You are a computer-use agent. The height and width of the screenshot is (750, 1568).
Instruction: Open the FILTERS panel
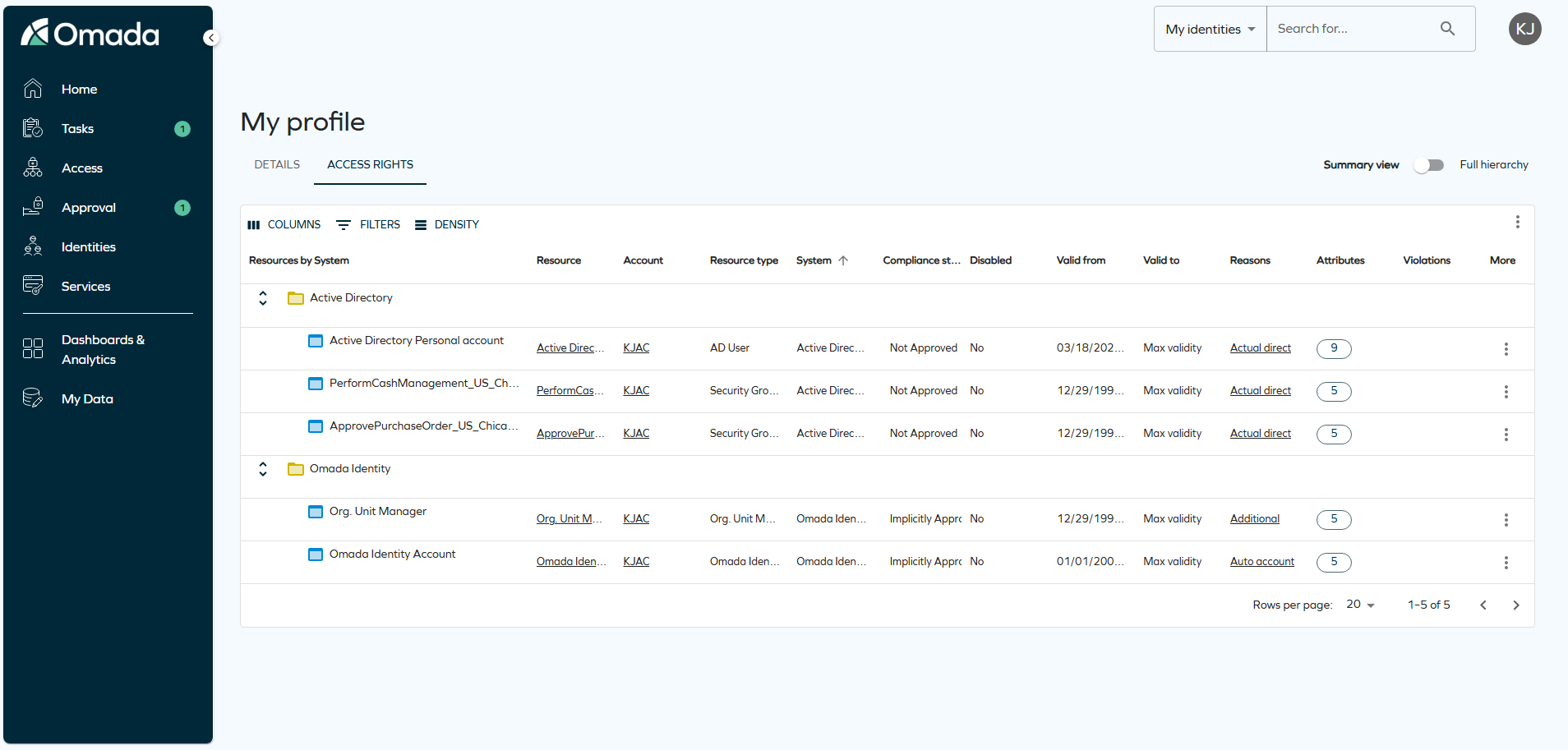pyautogui.click(x=369, y=224)
